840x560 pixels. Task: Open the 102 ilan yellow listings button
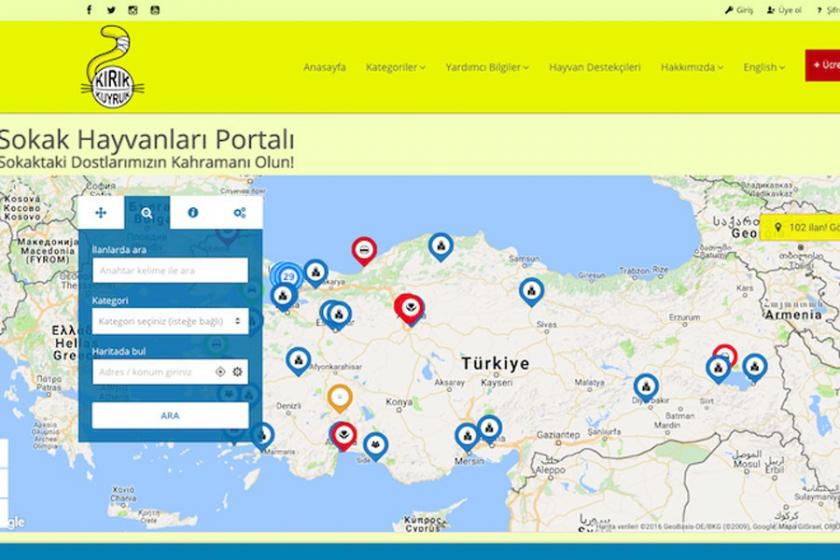click(801, 228)
